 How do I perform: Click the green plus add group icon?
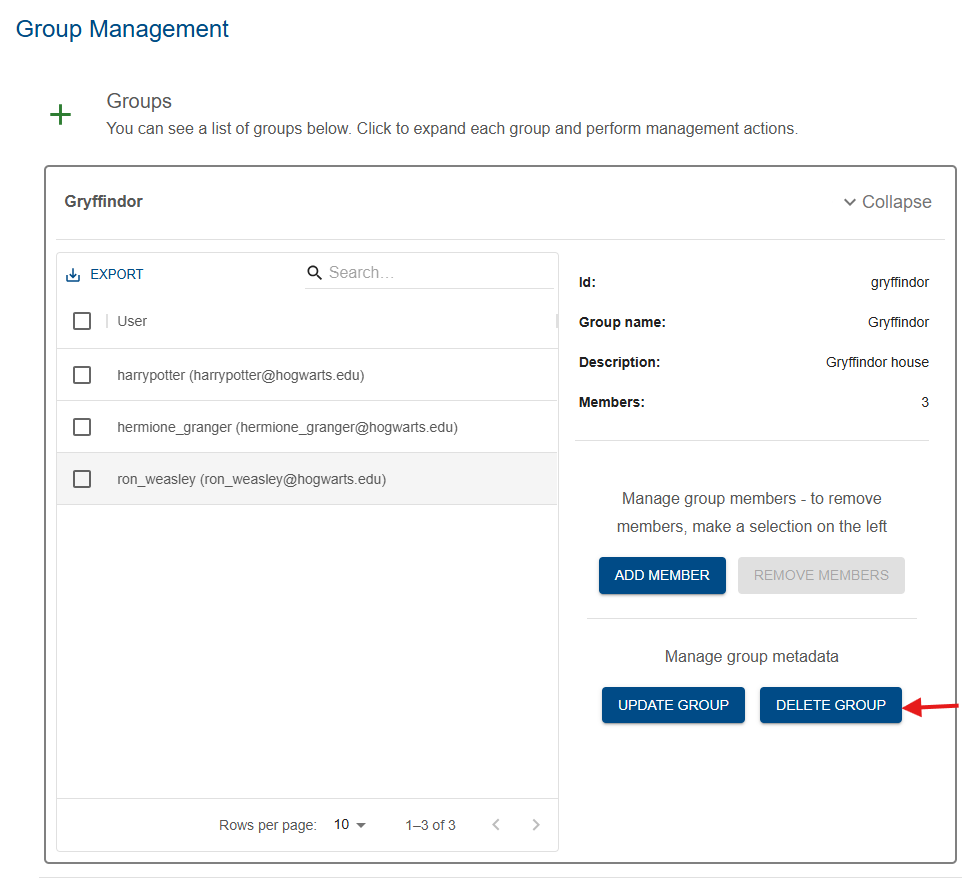point(60,114)
